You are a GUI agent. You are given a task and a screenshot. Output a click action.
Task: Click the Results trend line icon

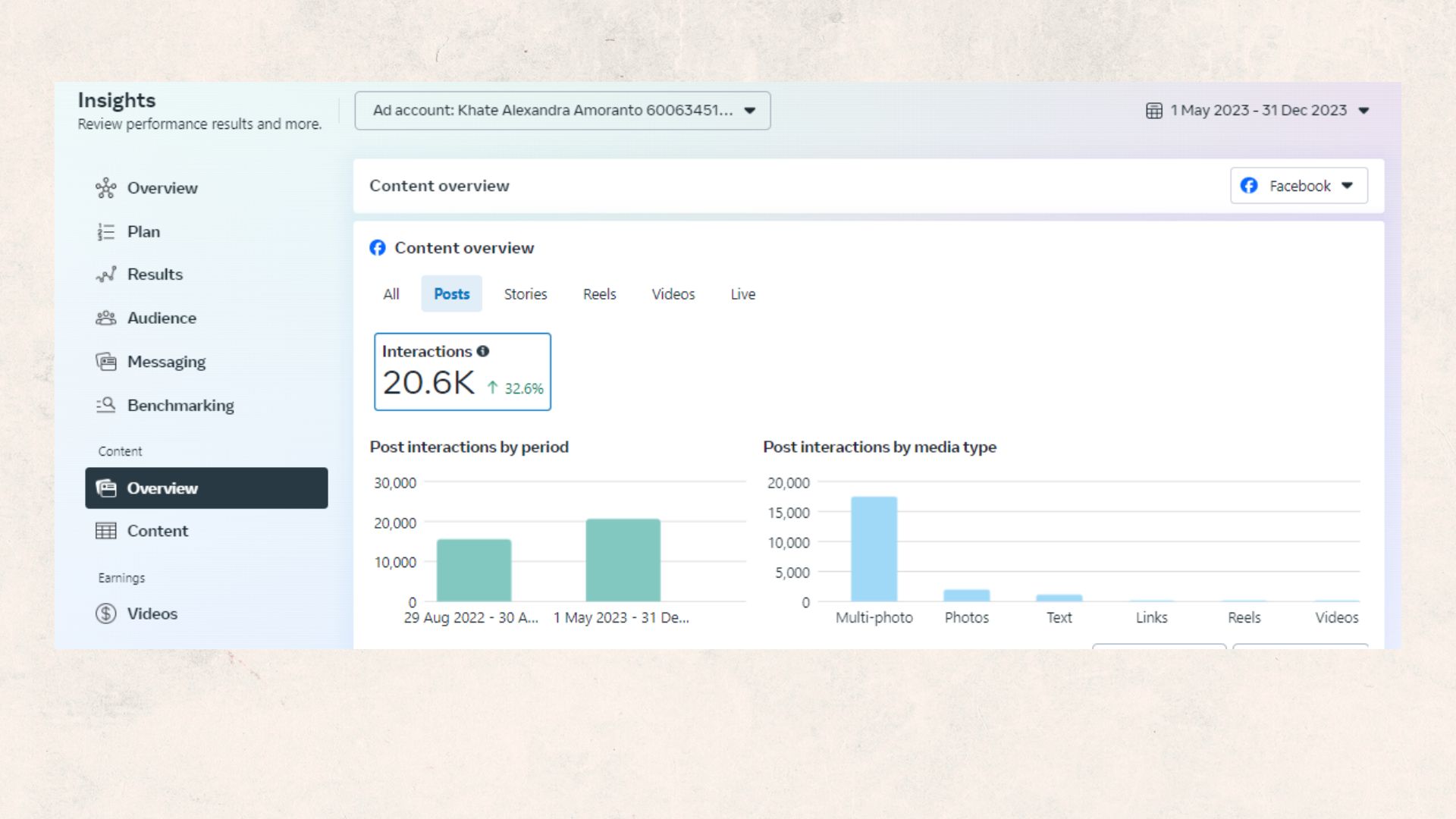[x=105, y=275]
